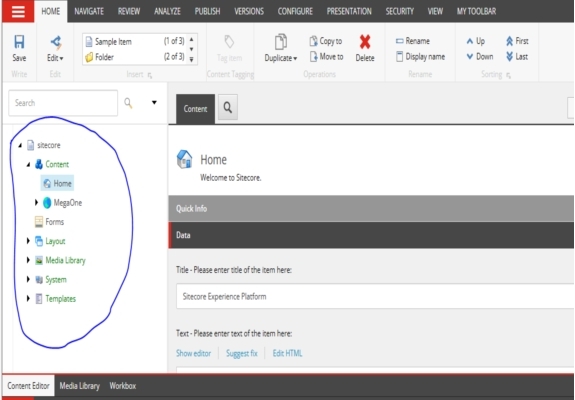Switch to the SECURITY ribbon tab

click(399, 11)
